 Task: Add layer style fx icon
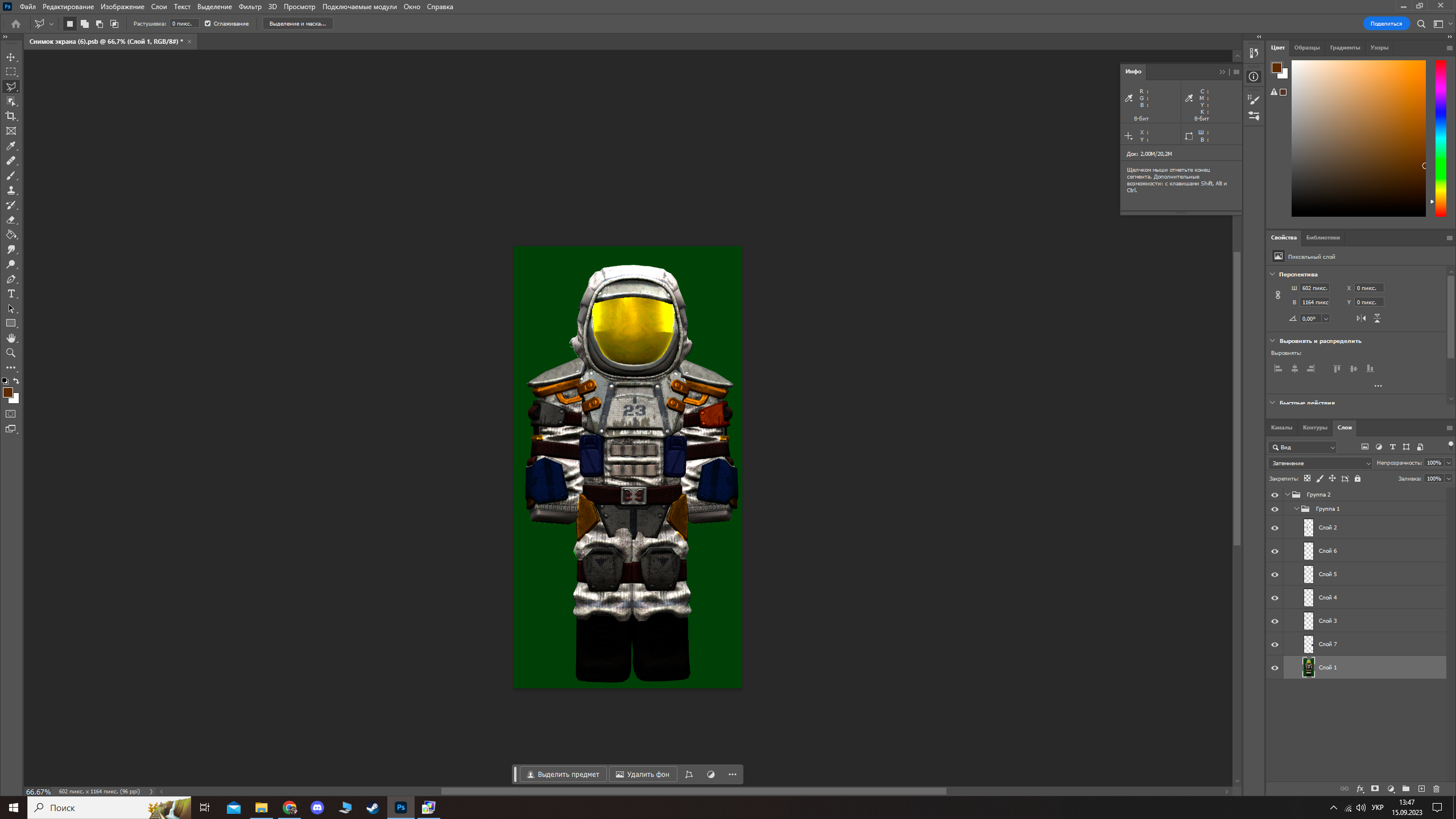tap(1360, 789)
